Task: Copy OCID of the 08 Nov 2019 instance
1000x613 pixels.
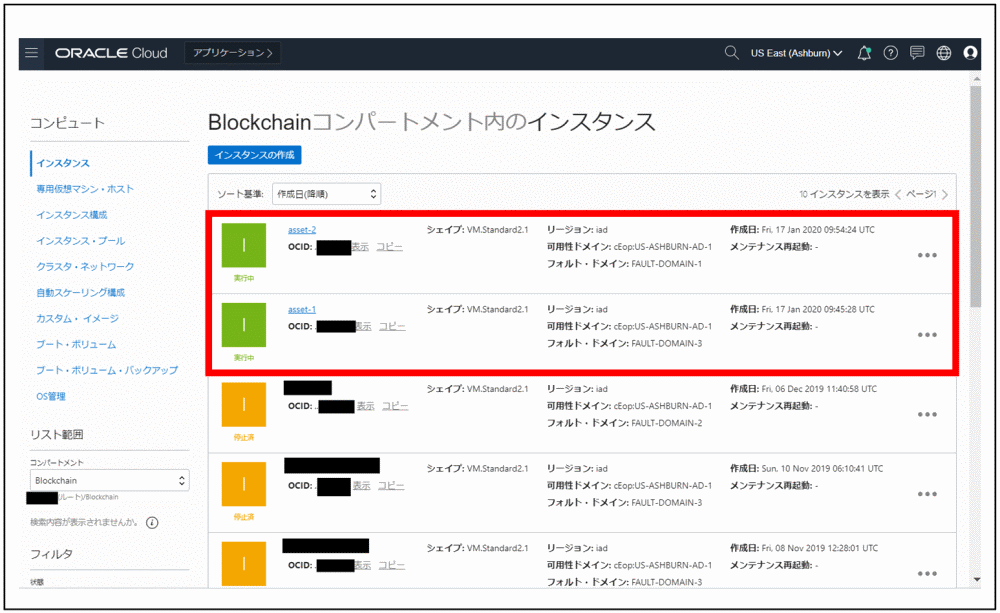Action: pyautogui.click(x=392, y=566)
